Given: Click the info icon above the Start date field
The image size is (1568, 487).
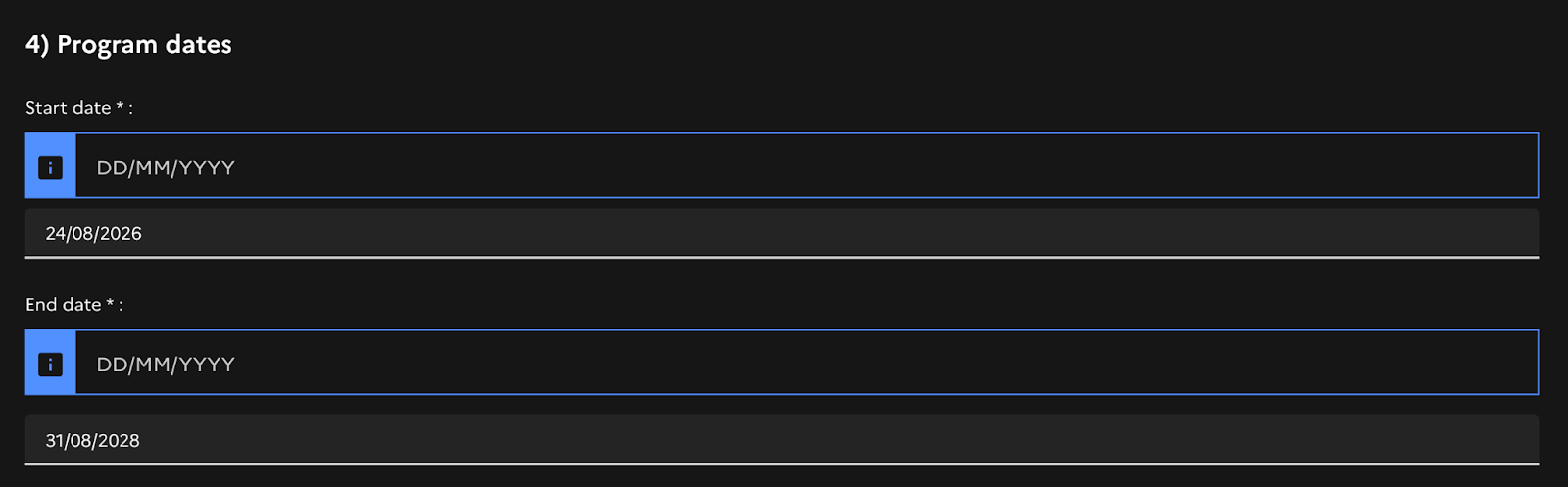Looking at the screenshot, I should 50,167.
